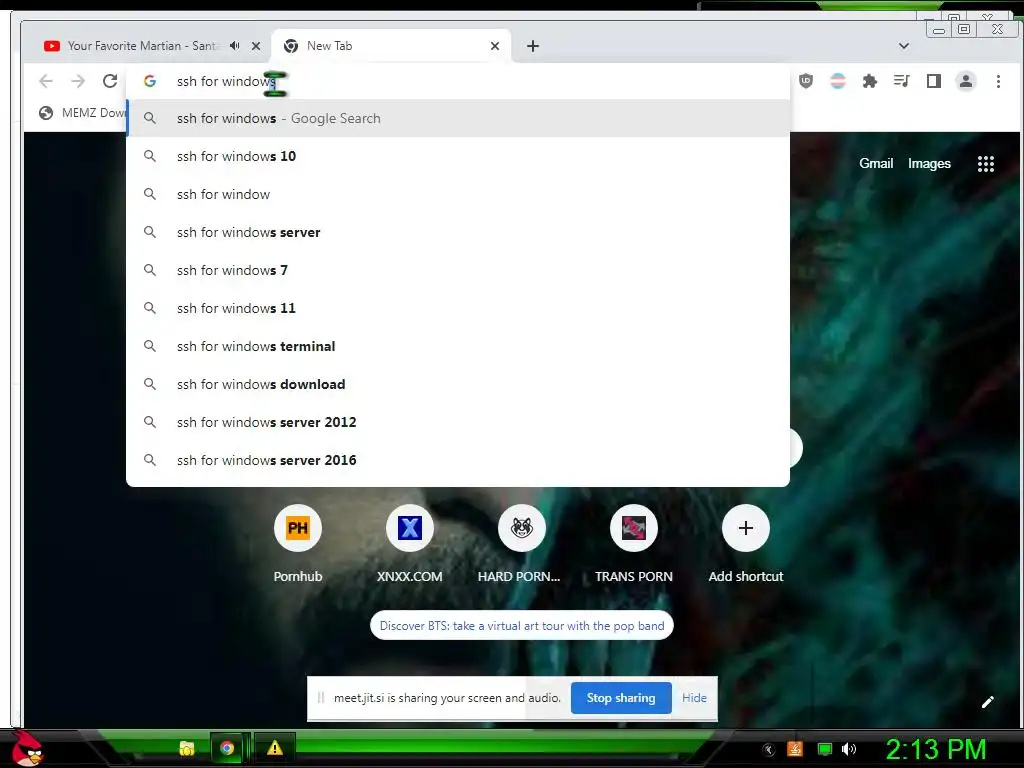Select suggestion ssh for windows Google Search

pos(458,118)
